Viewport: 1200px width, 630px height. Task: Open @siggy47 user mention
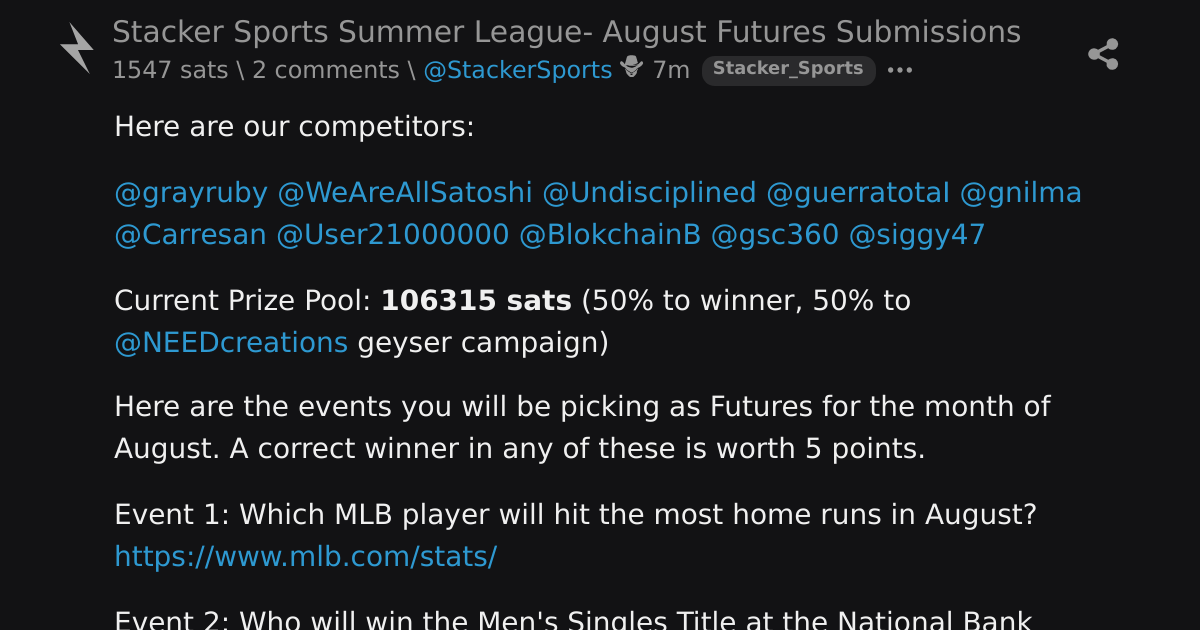tap(917, 235)
